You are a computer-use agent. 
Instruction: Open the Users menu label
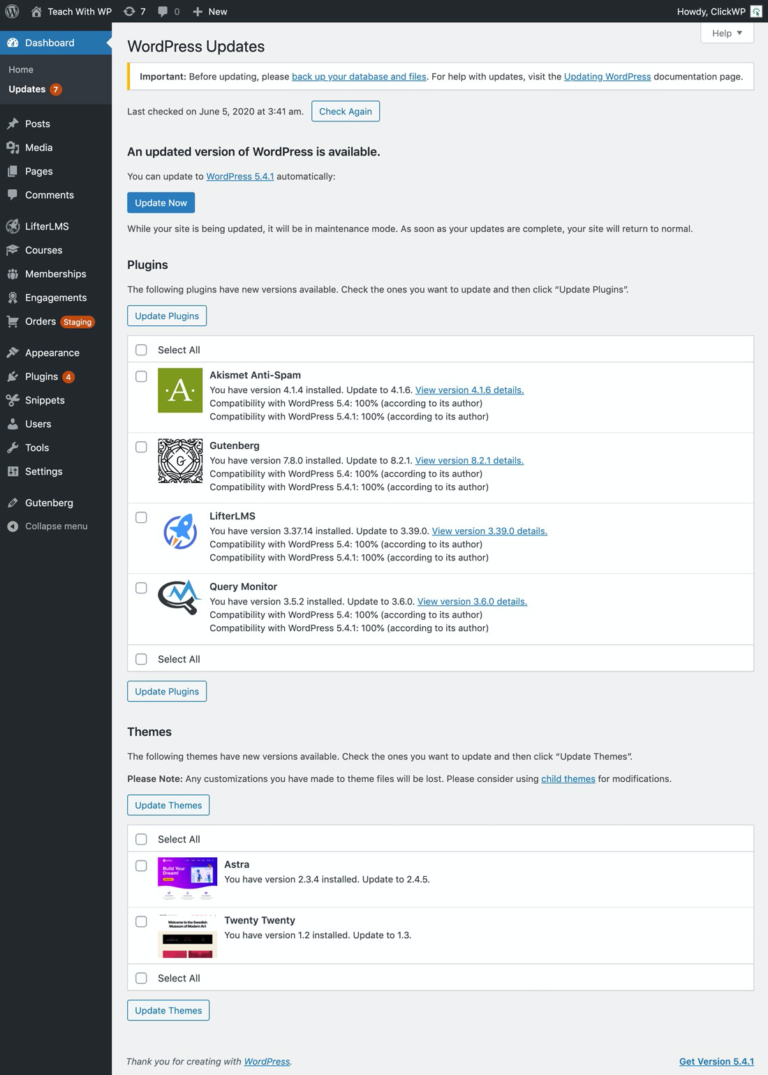38,424
